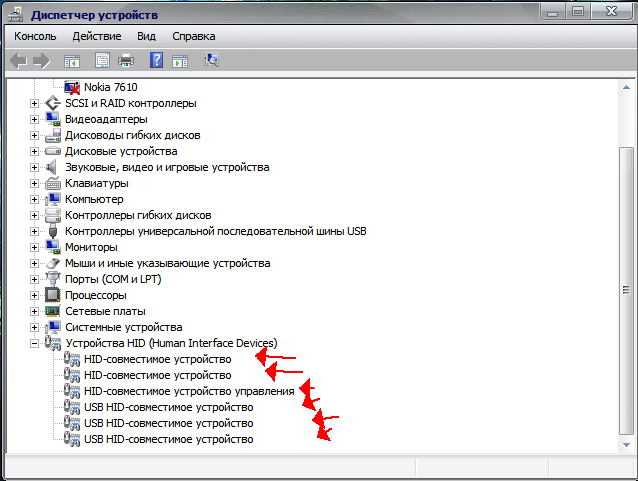638x481 pixels.
Task: Maximize the Диспетчер устройств window
Action: point(578,12)
